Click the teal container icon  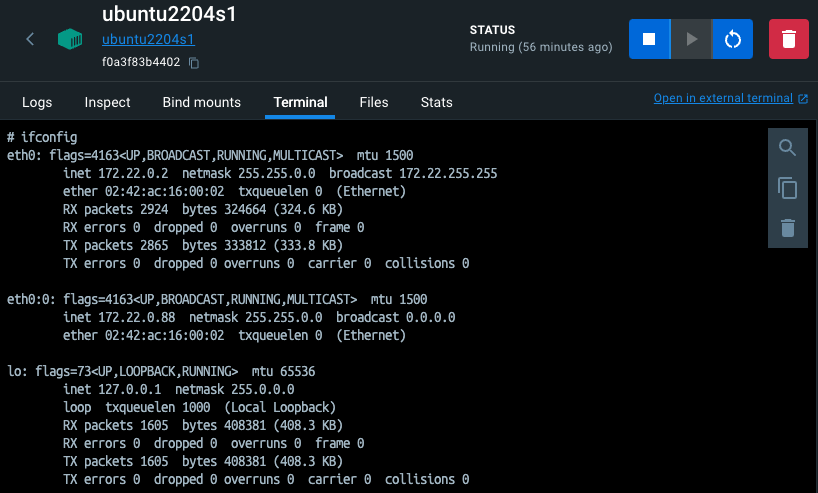(x=70, y=39)
